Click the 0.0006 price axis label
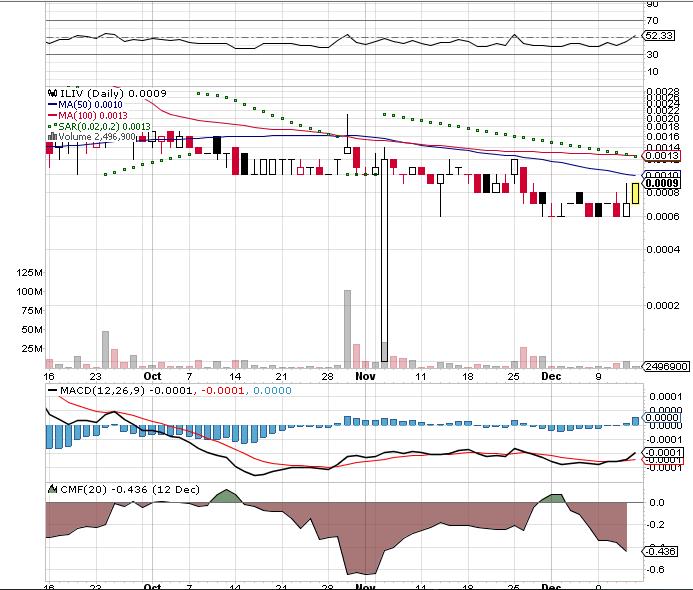Image resolution: width=693 pixels, height=590 pixels. [663, 216]
